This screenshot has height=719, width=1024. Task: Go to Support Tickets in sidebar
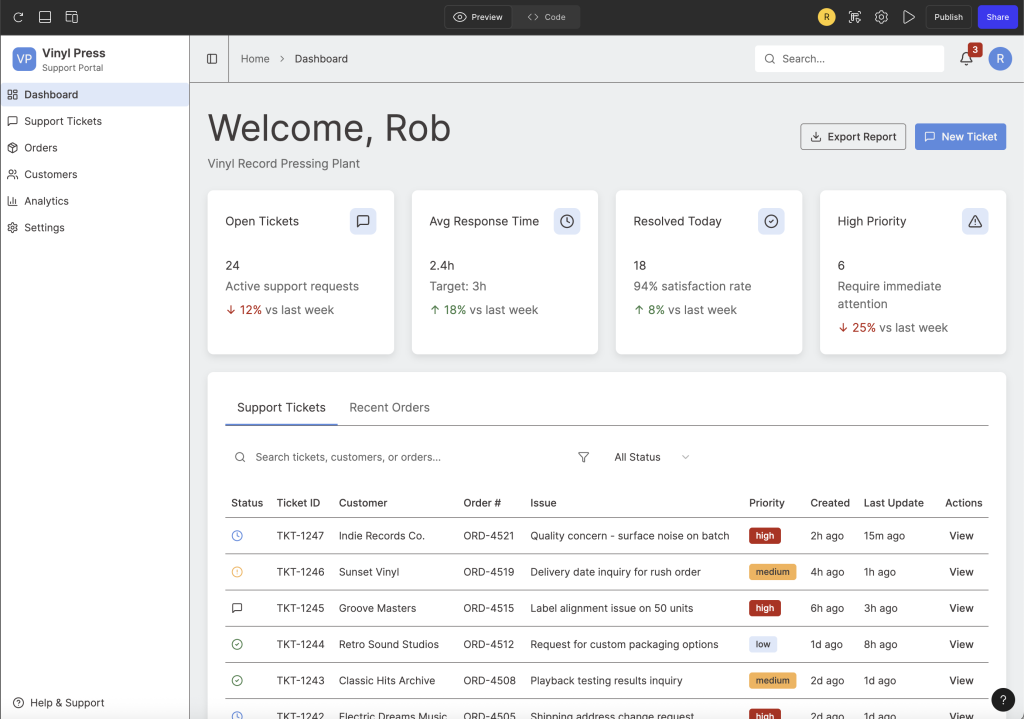click(62, 121)
